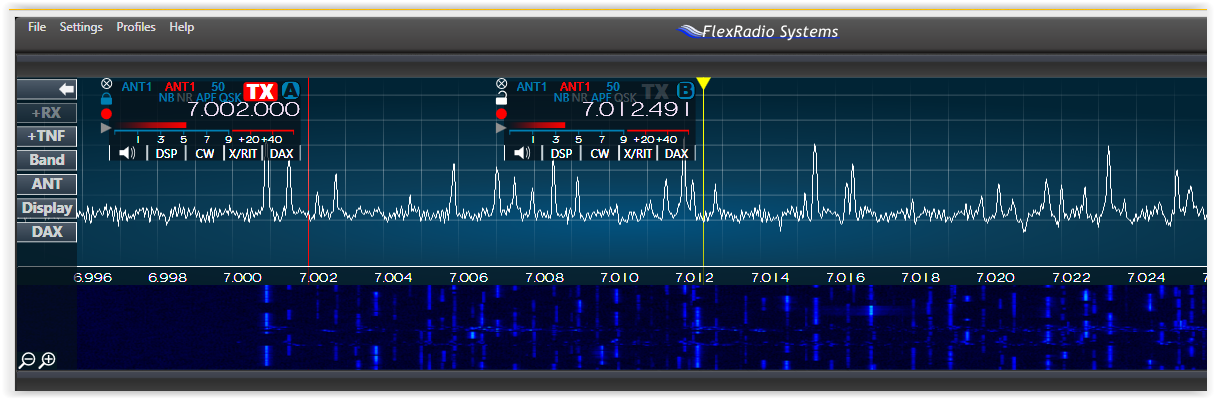The width and height of the screenshot is (1215, 399).
Task: Open slice A DAX tab
Action: [x=282, y=153]
